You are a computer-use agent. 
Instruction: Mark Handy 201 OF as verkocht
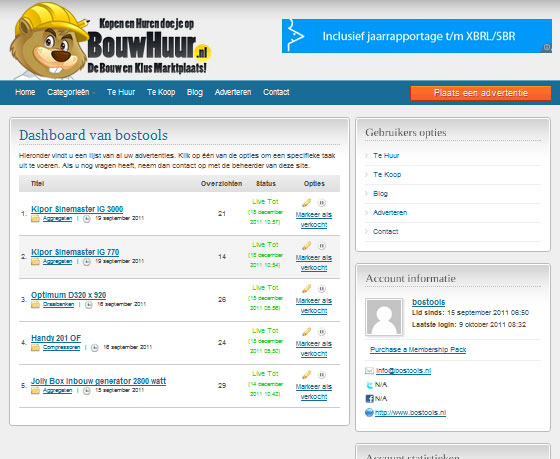tap(314, 349)
